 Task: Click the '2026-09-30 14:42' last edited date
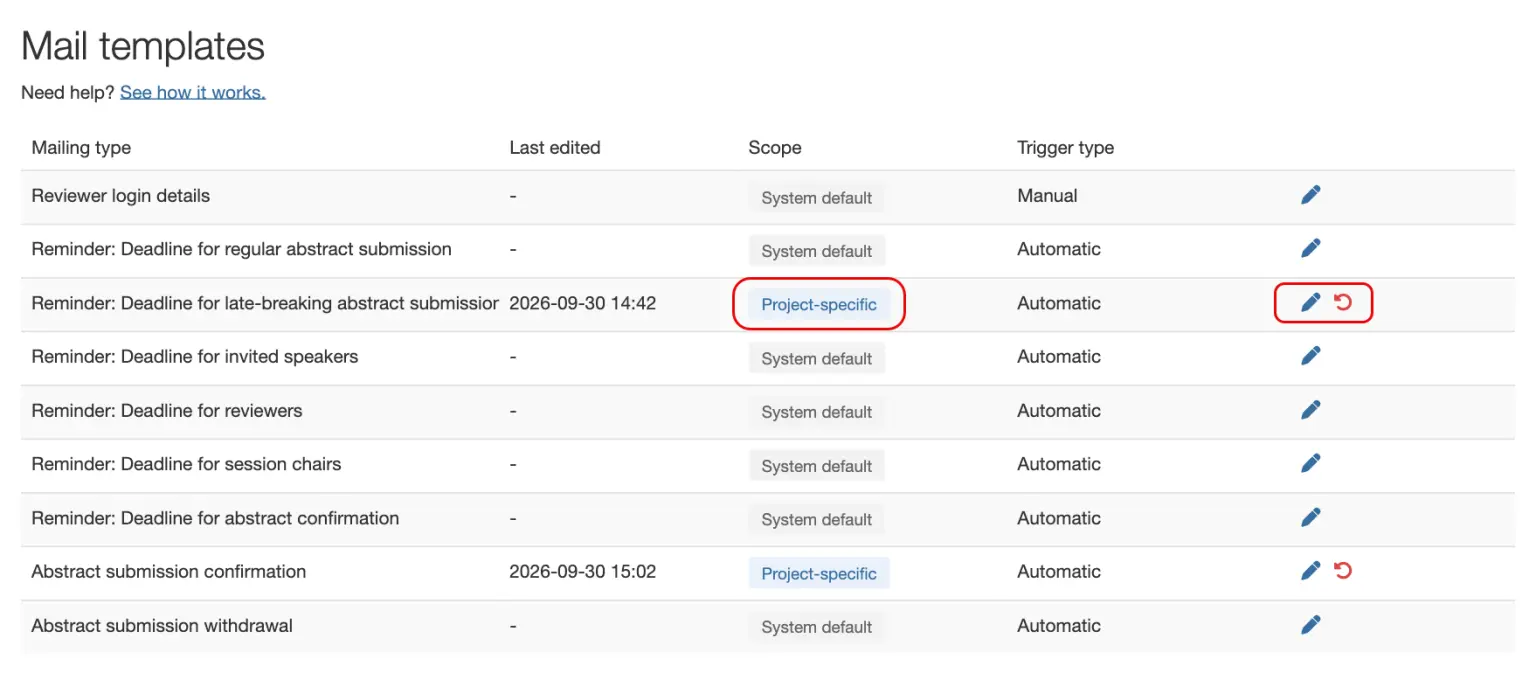(x=583, y=303)
